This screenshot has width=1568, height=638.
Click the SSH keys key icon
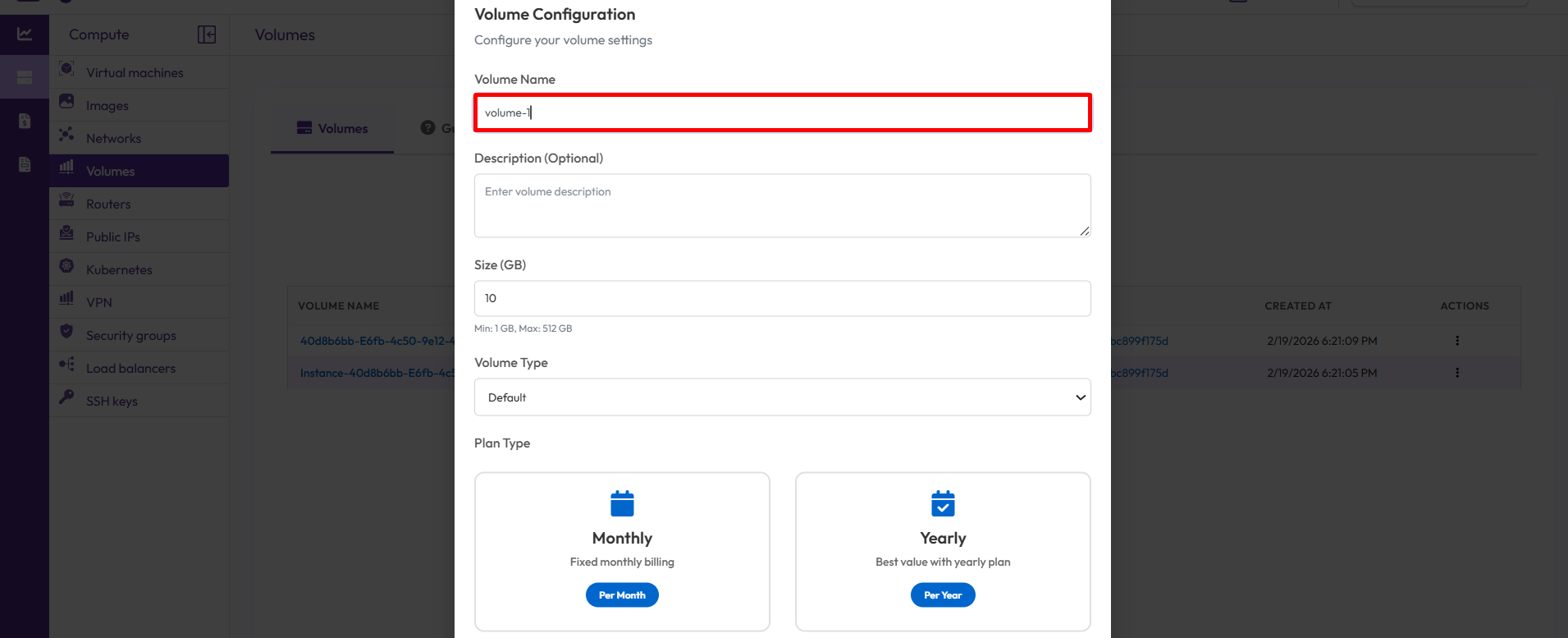(67, 397)
